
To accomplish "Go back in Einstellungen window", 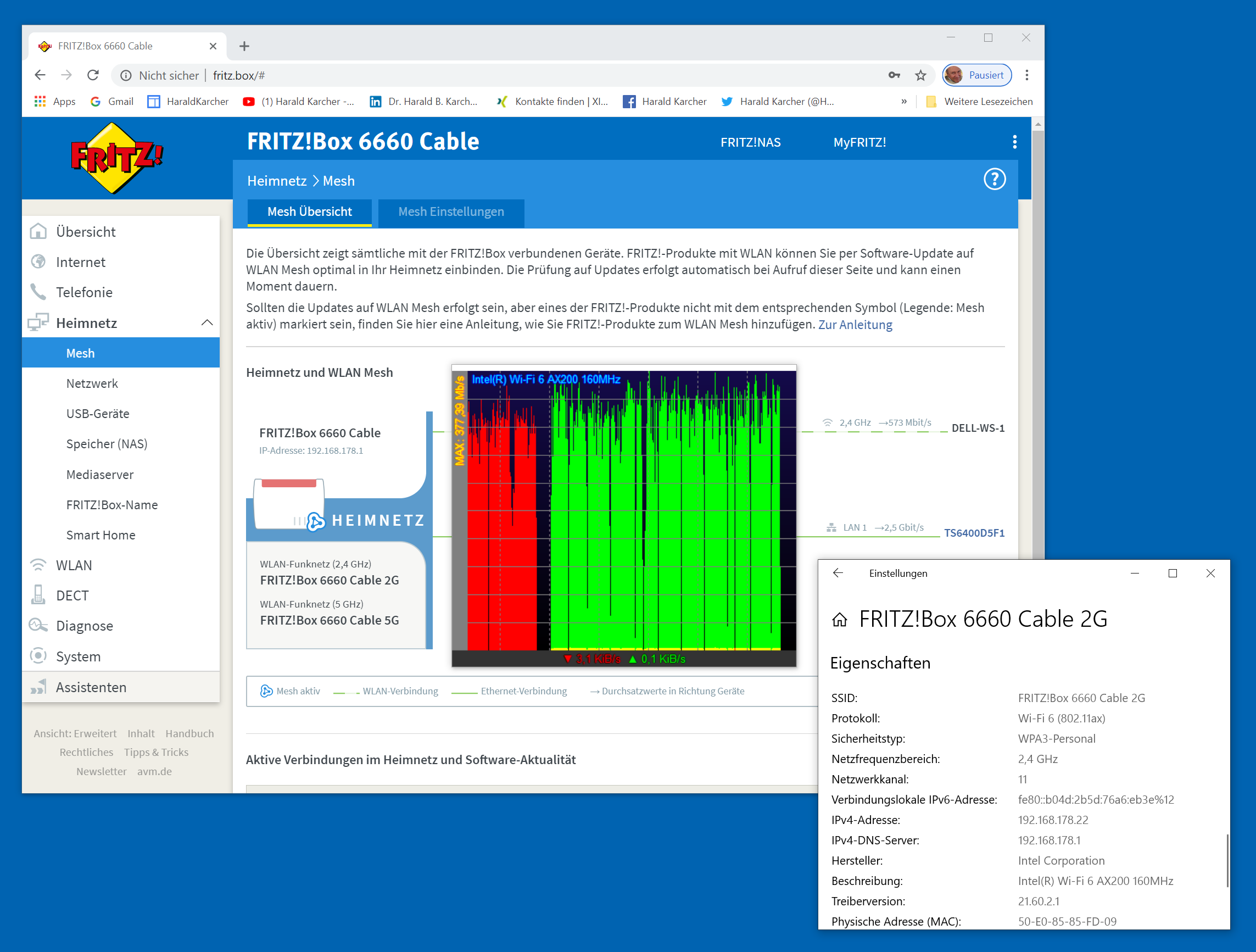I will 838,573.
